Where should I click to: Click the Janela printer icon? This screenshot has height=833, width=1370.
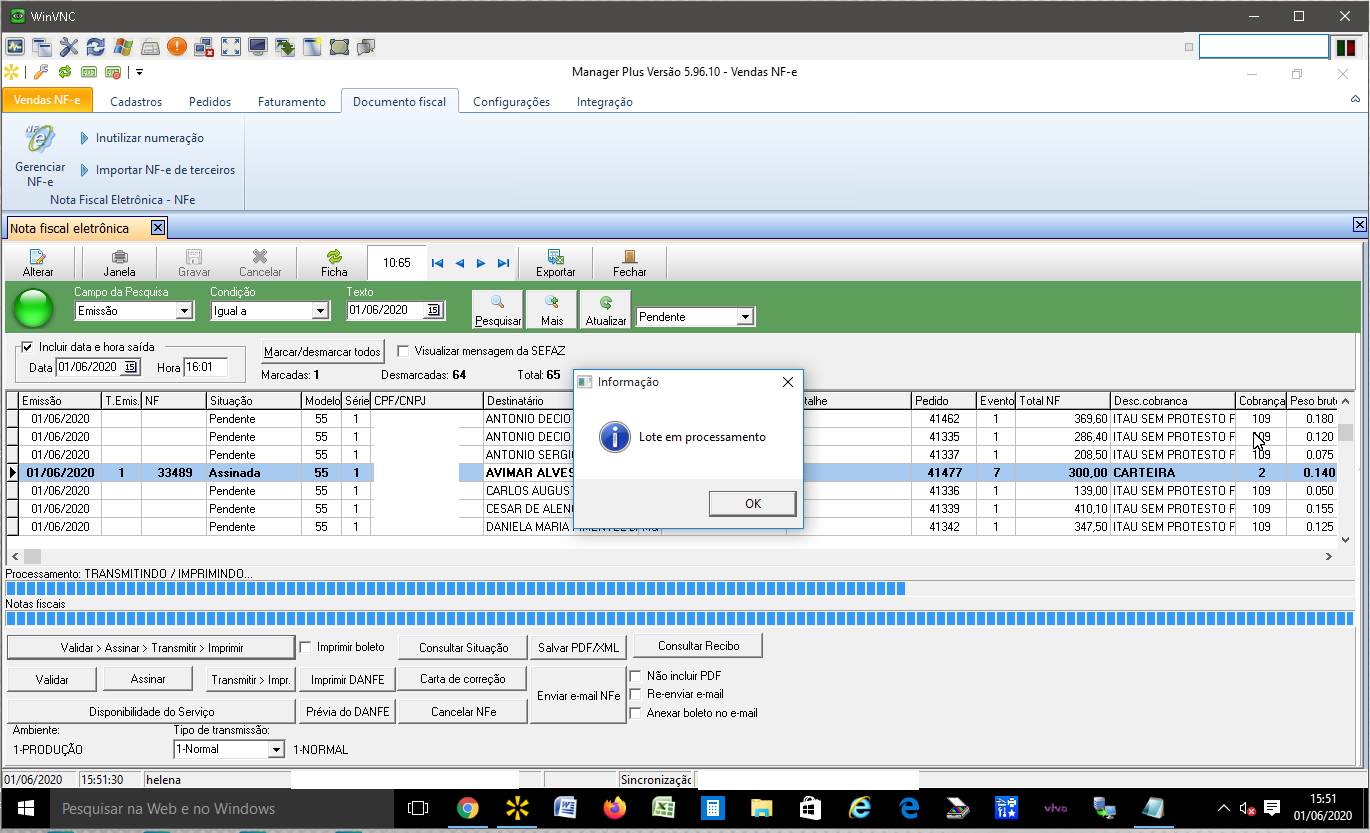point(119,257)
